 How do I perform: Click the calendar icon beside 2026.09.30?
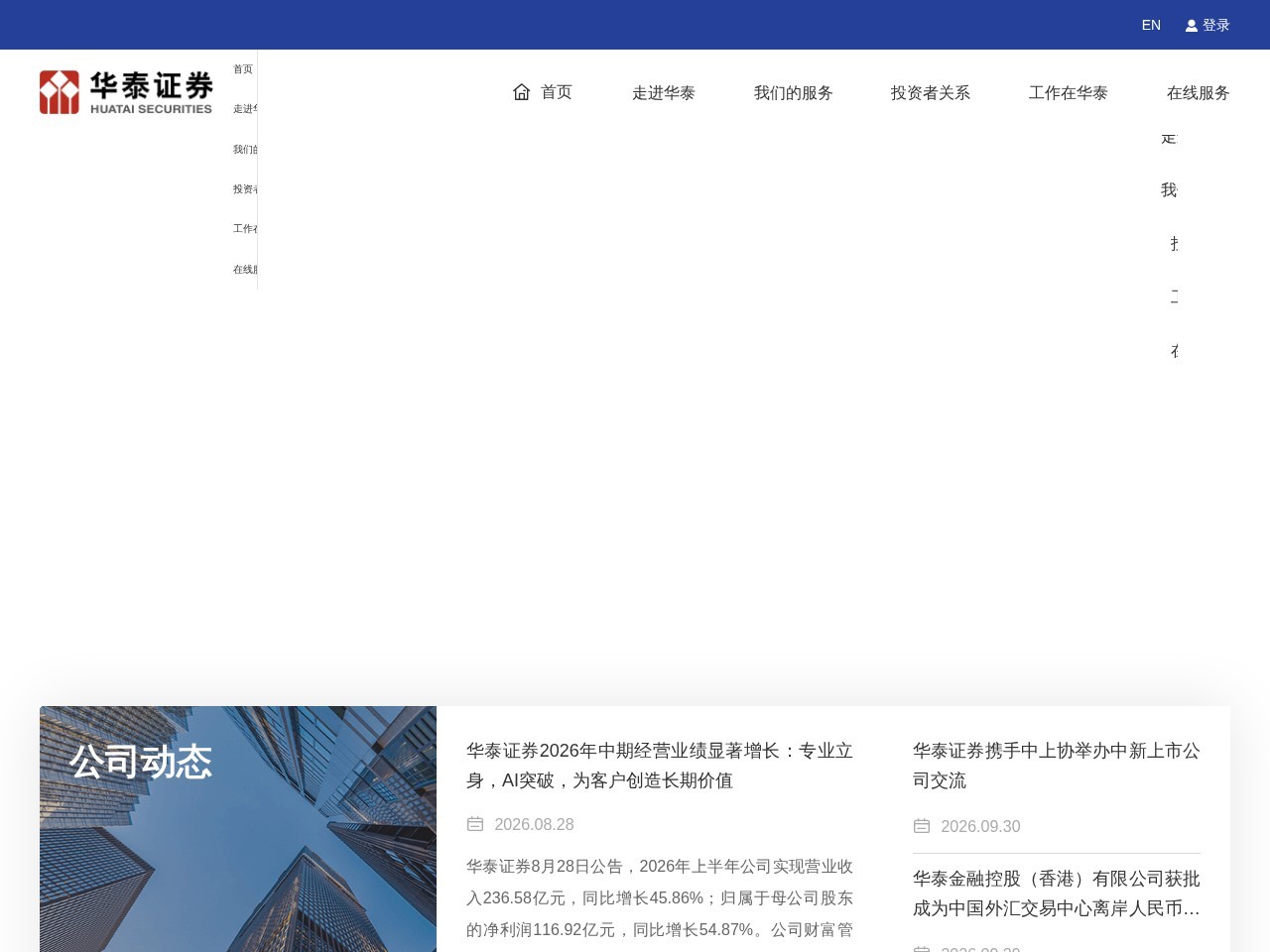pos(922,826)
